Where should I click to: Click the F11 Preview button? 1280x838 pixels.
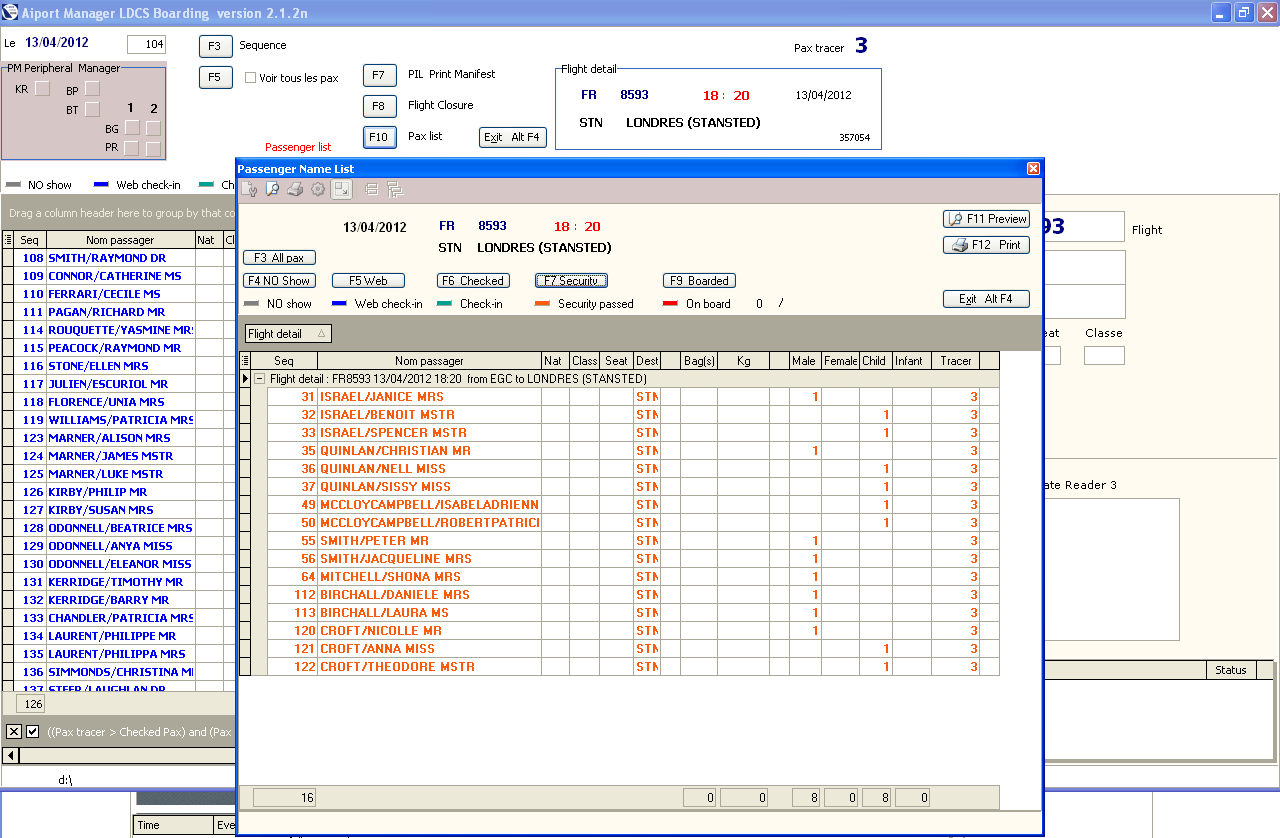pyautogui.click(x=986, y=219)
